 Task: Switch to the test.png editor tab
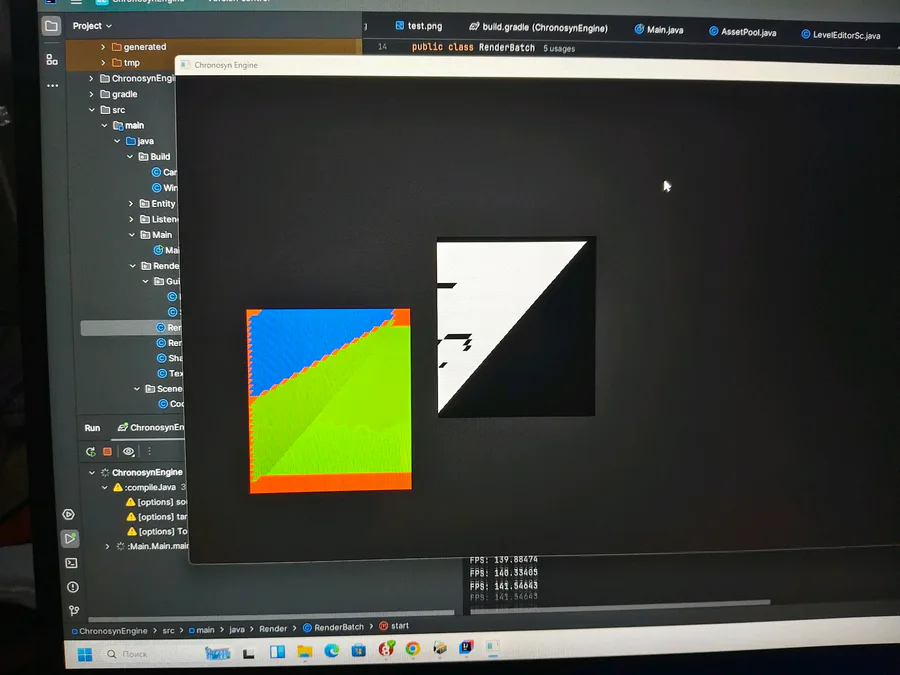418,26
